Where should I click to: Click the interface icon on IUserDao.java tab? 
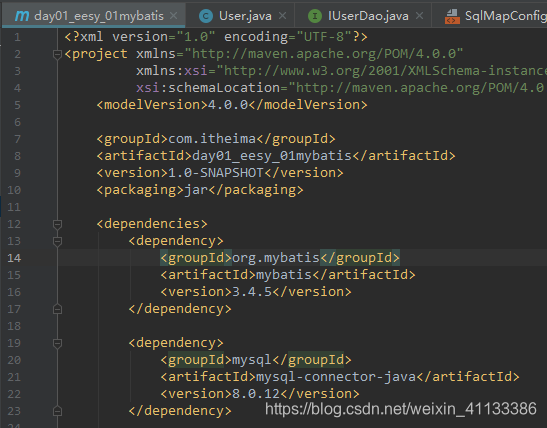pyautogui.click(x=315, y=16)
